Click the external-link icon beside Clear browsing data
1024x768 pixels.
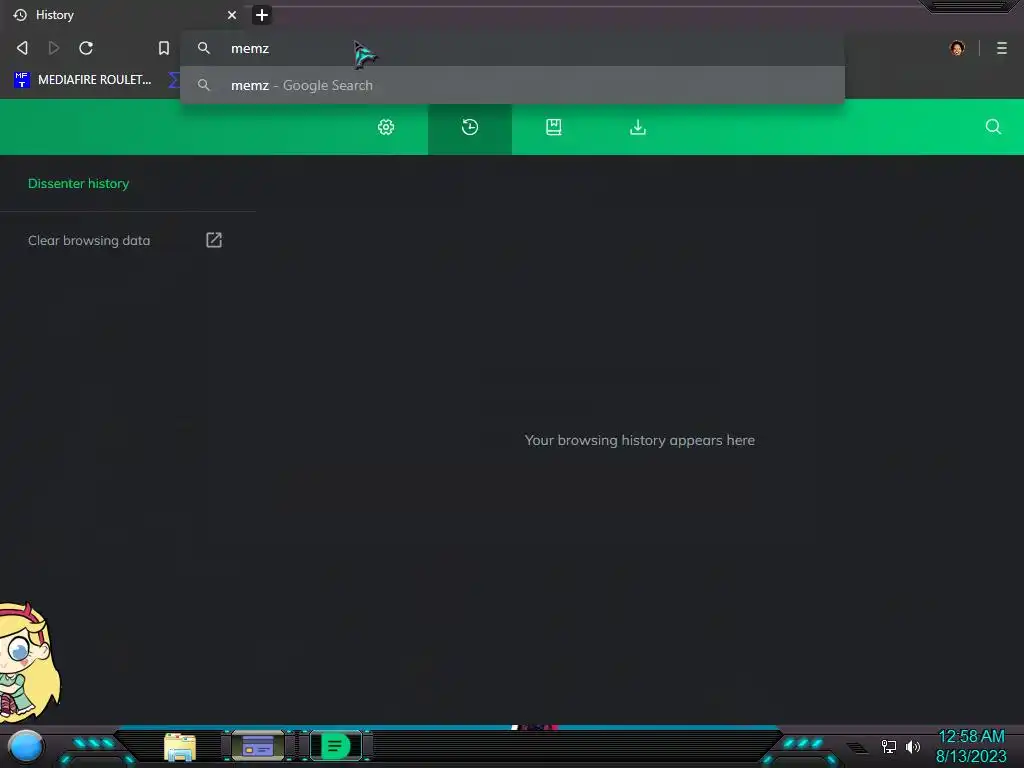(214, 240)
